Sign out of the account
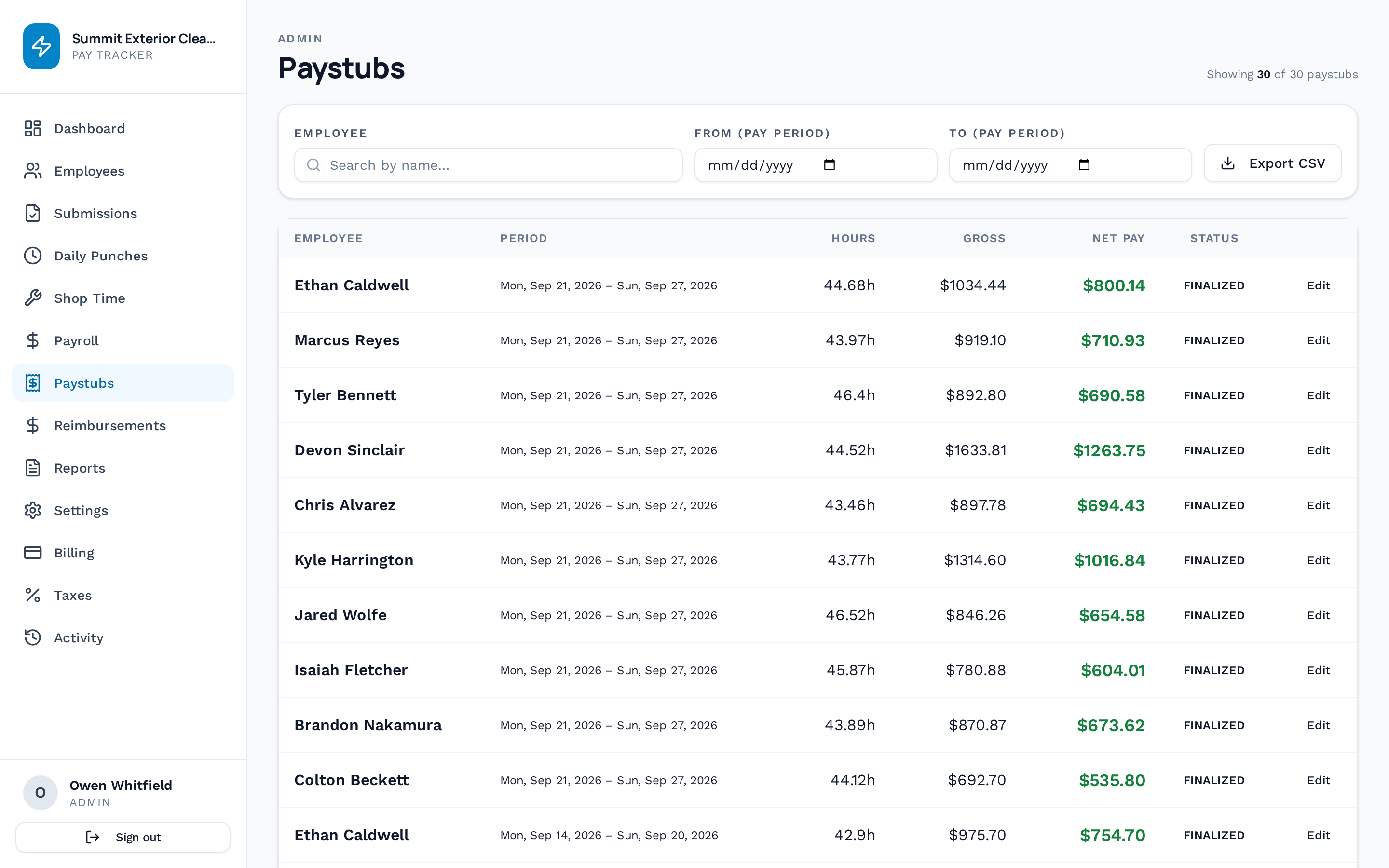Screen dimensions: 1389x868 click(123, 837)
